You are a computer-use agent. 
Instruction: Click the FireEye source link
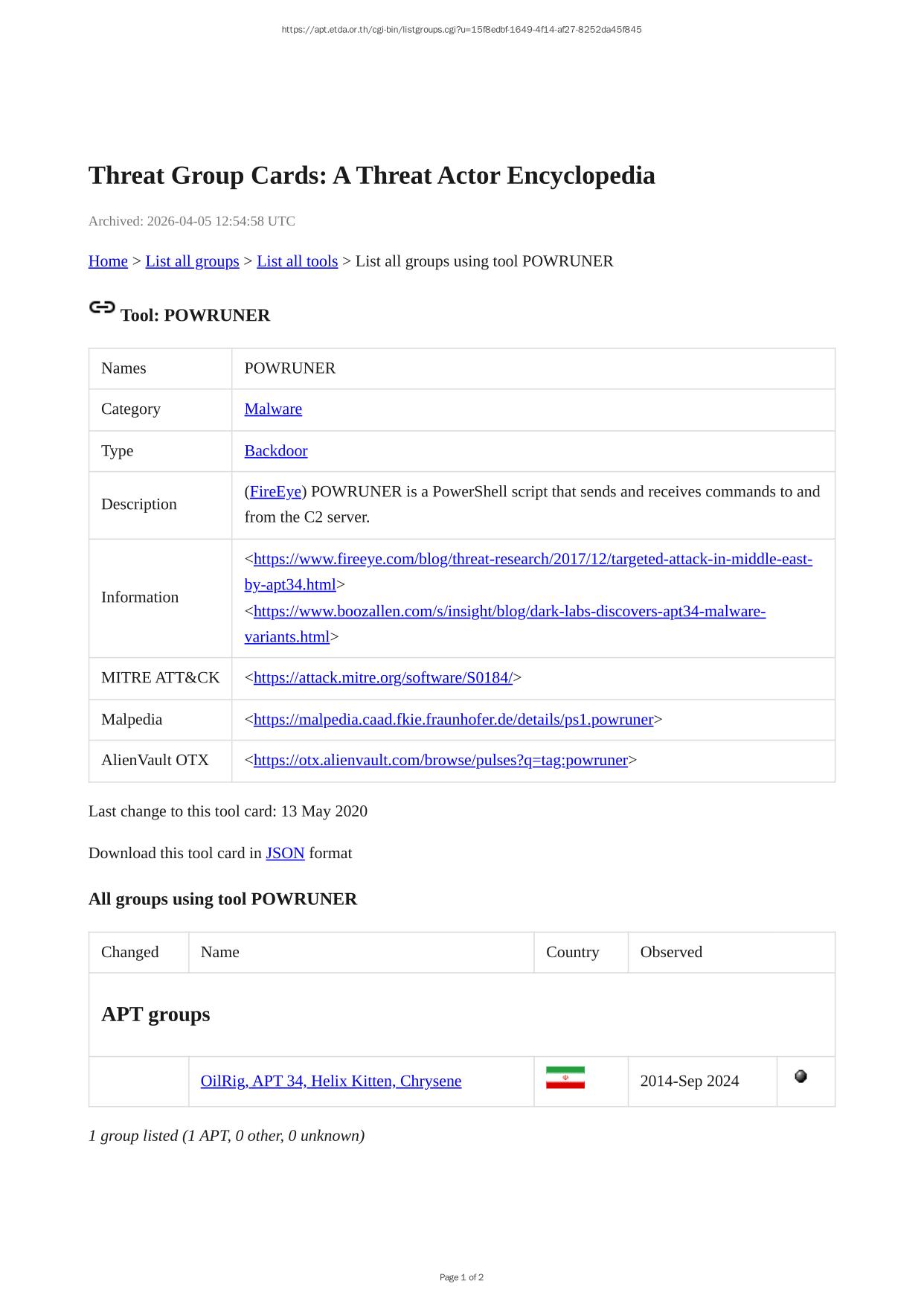point(275,492)
